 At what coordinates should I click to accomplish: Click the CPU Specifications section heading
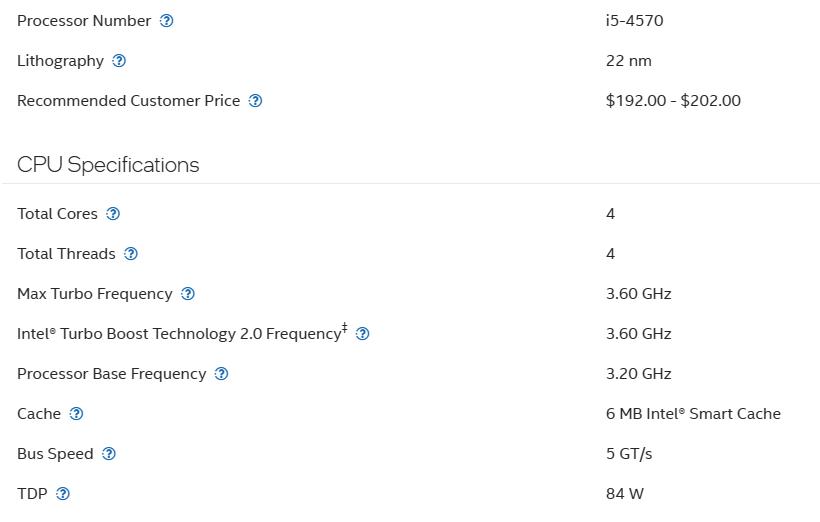click(x=108, y=165)
